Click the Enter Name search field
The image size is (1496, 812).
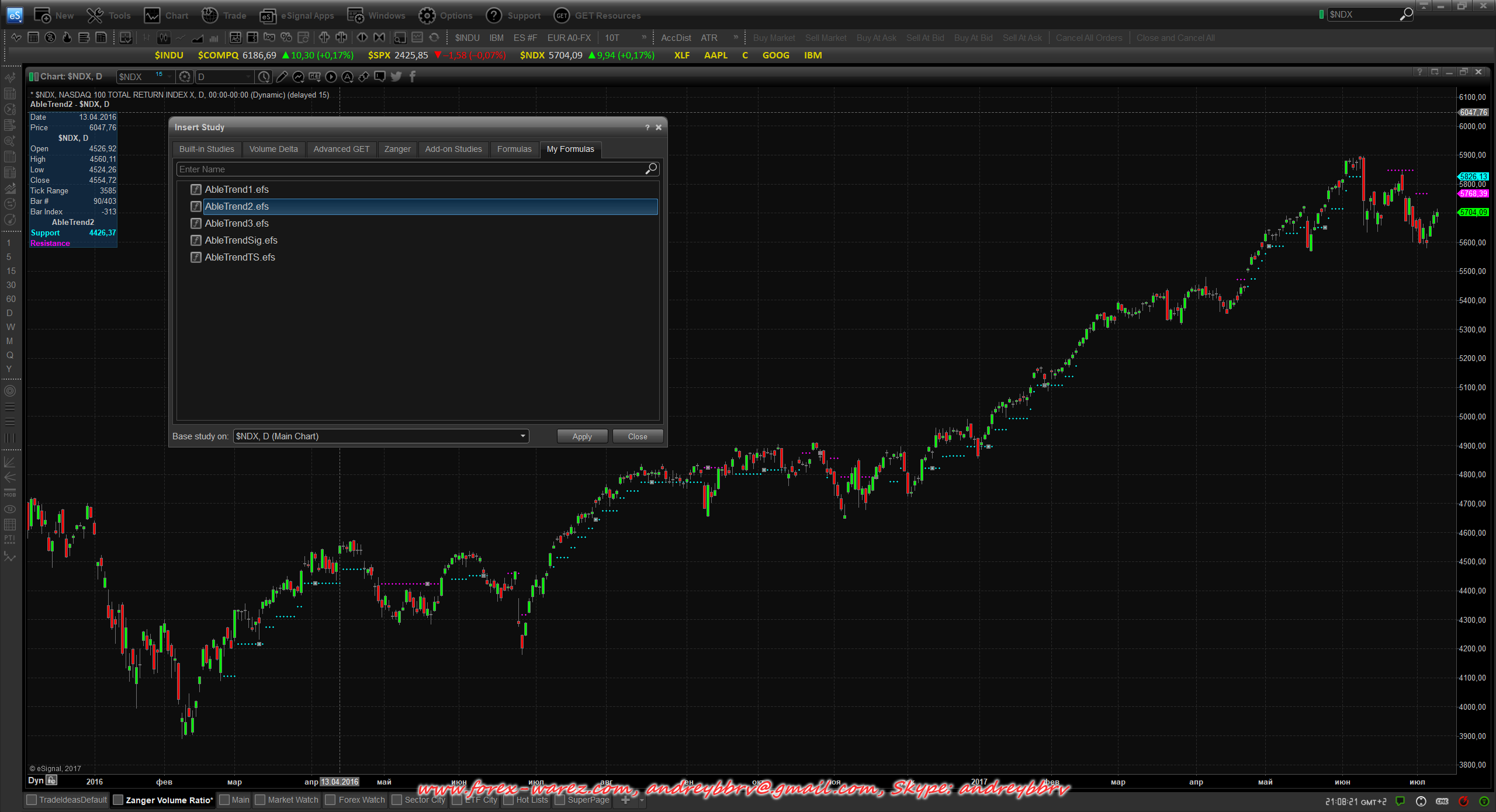point(409,169)
